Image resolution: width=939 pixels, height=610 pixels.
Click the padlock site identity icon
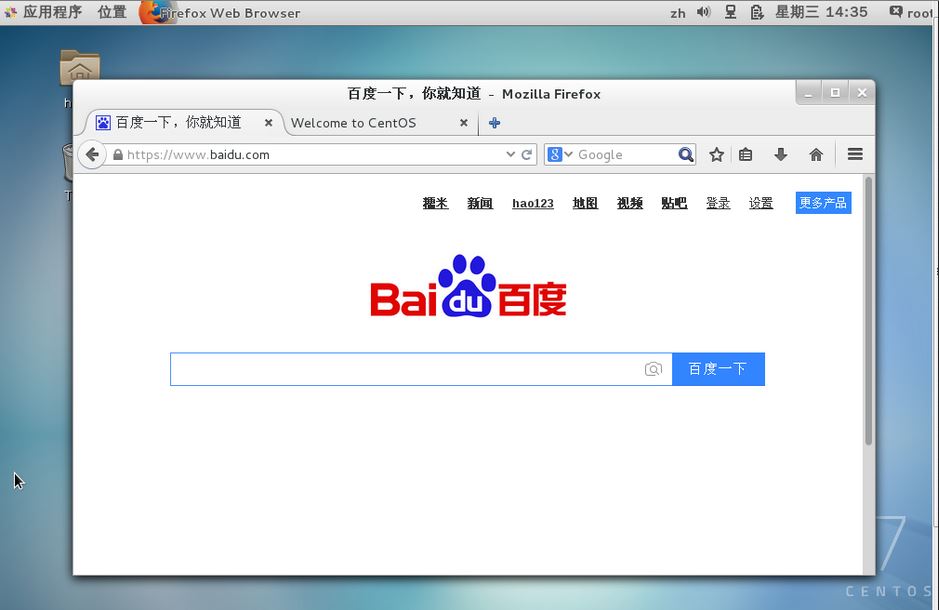(118, 154)
